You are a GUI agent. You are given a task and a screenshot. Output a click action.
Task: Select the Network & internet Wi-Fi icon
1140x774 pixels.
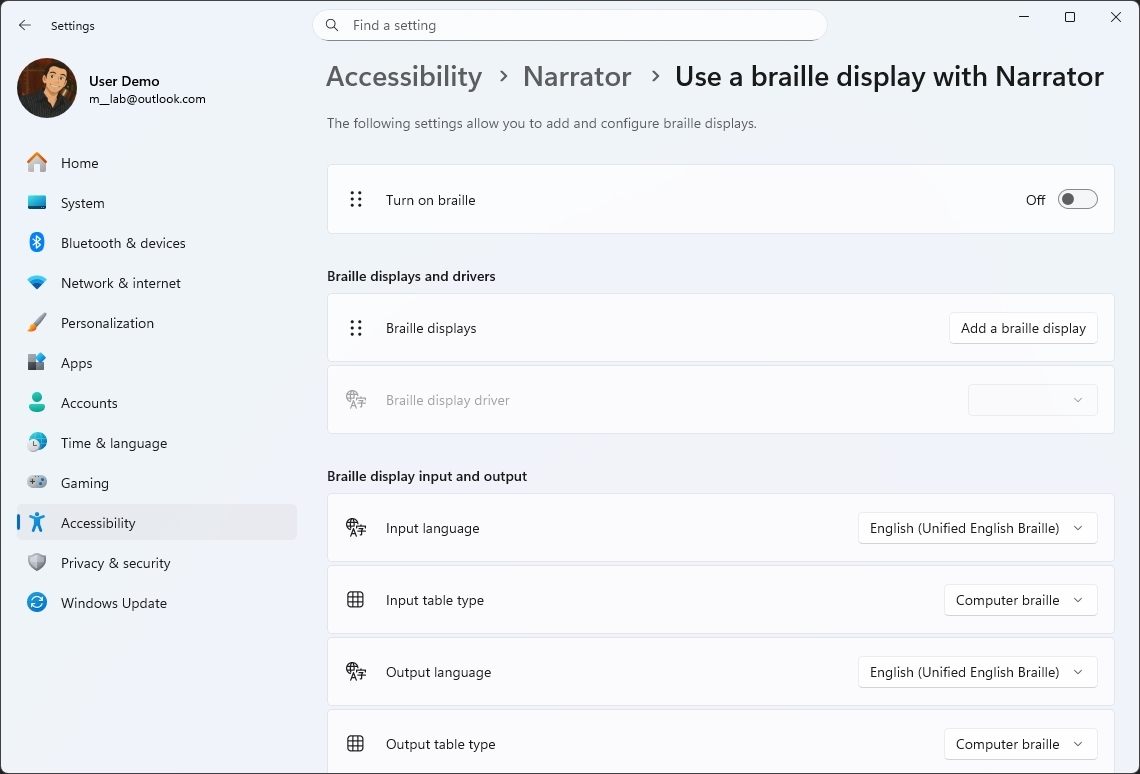click(x=37, y=283)
